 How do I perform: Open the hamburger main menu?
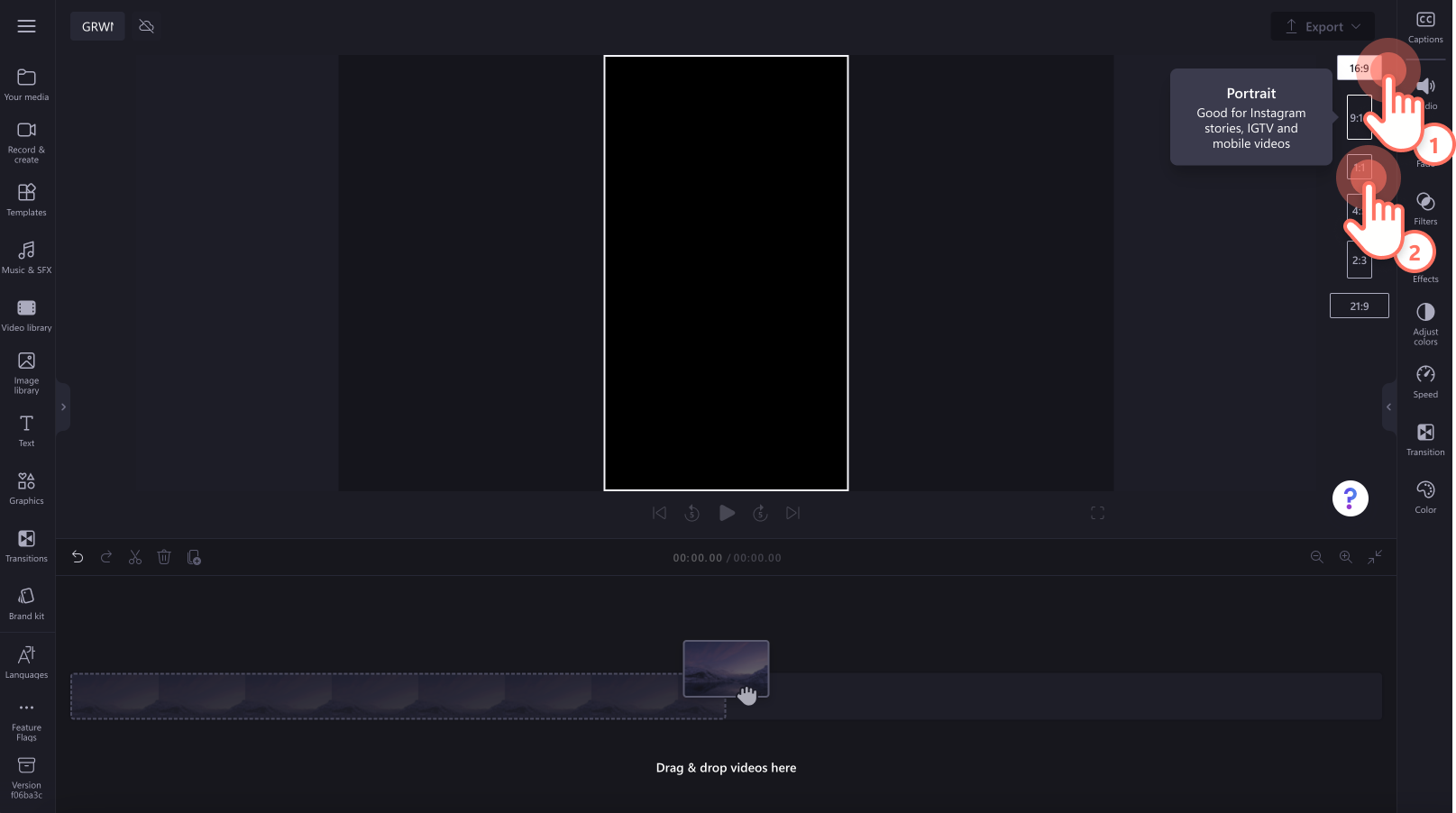point(27,26)
